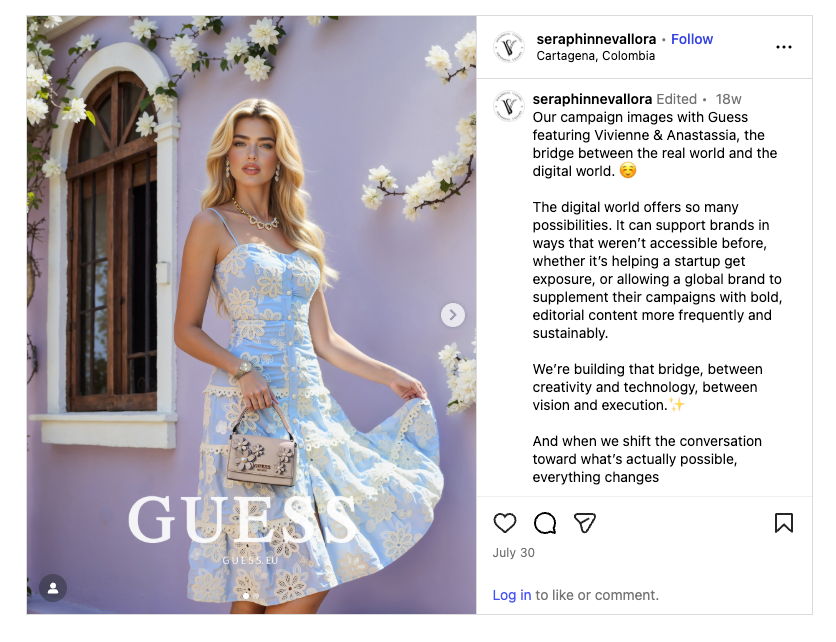Show tagged people via the person icon
The image size is (836, 642).
(53, 588)
